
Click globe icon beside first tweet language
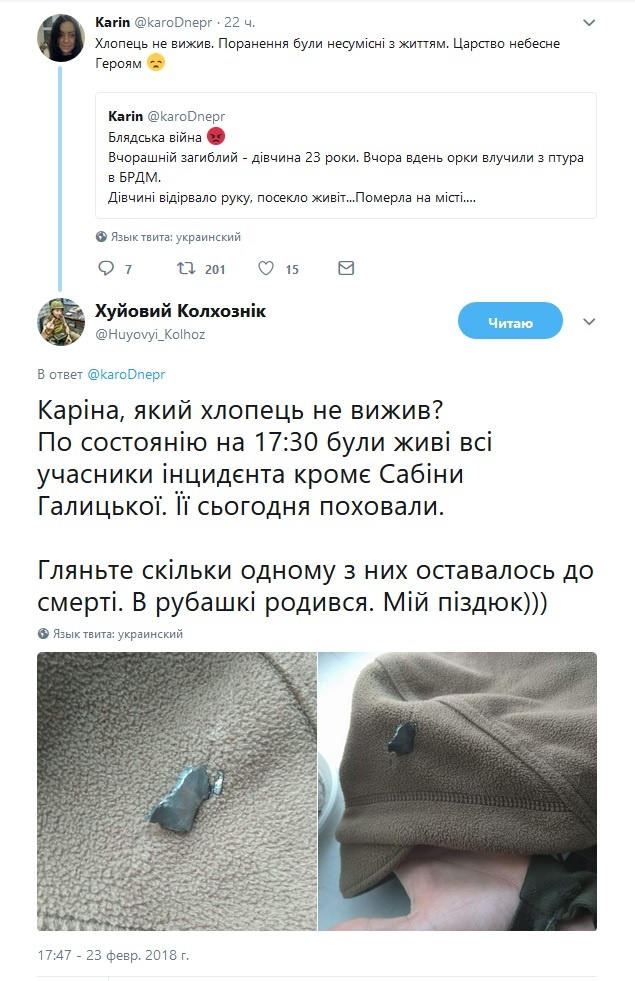coord(101,236)
